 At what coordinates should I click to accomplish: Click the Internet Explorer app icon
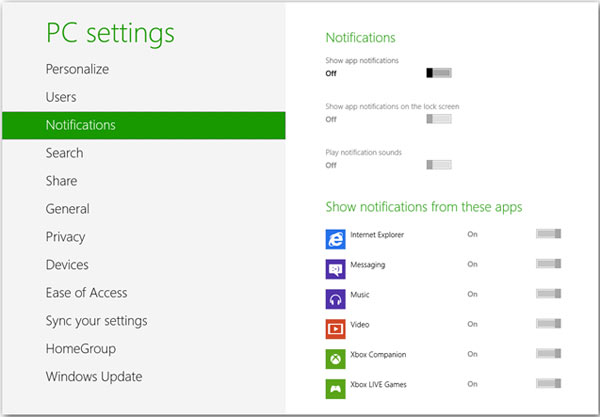coord(335,239)
